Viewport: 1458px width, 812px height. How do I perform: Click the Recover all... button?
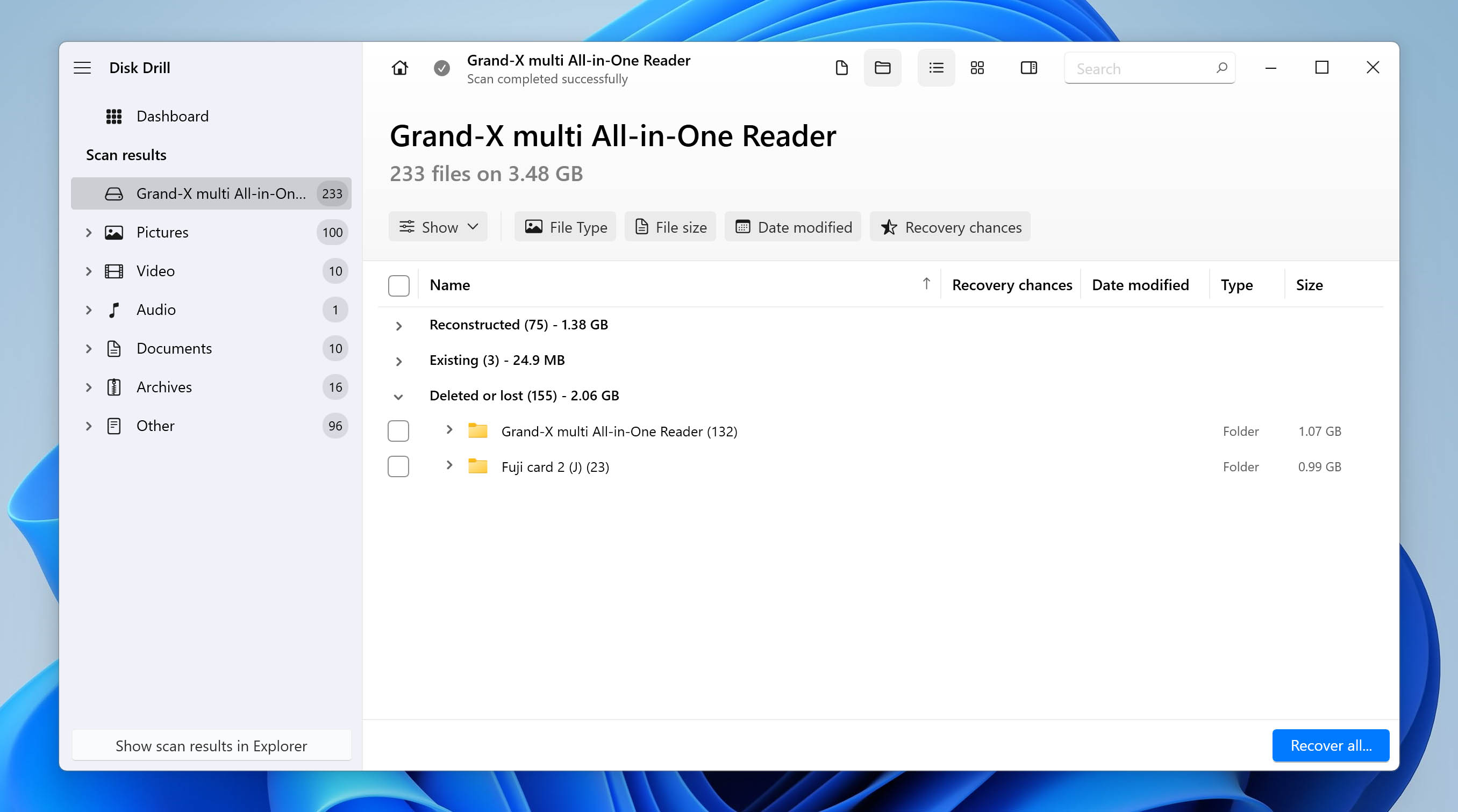(x=1331, y=746)
